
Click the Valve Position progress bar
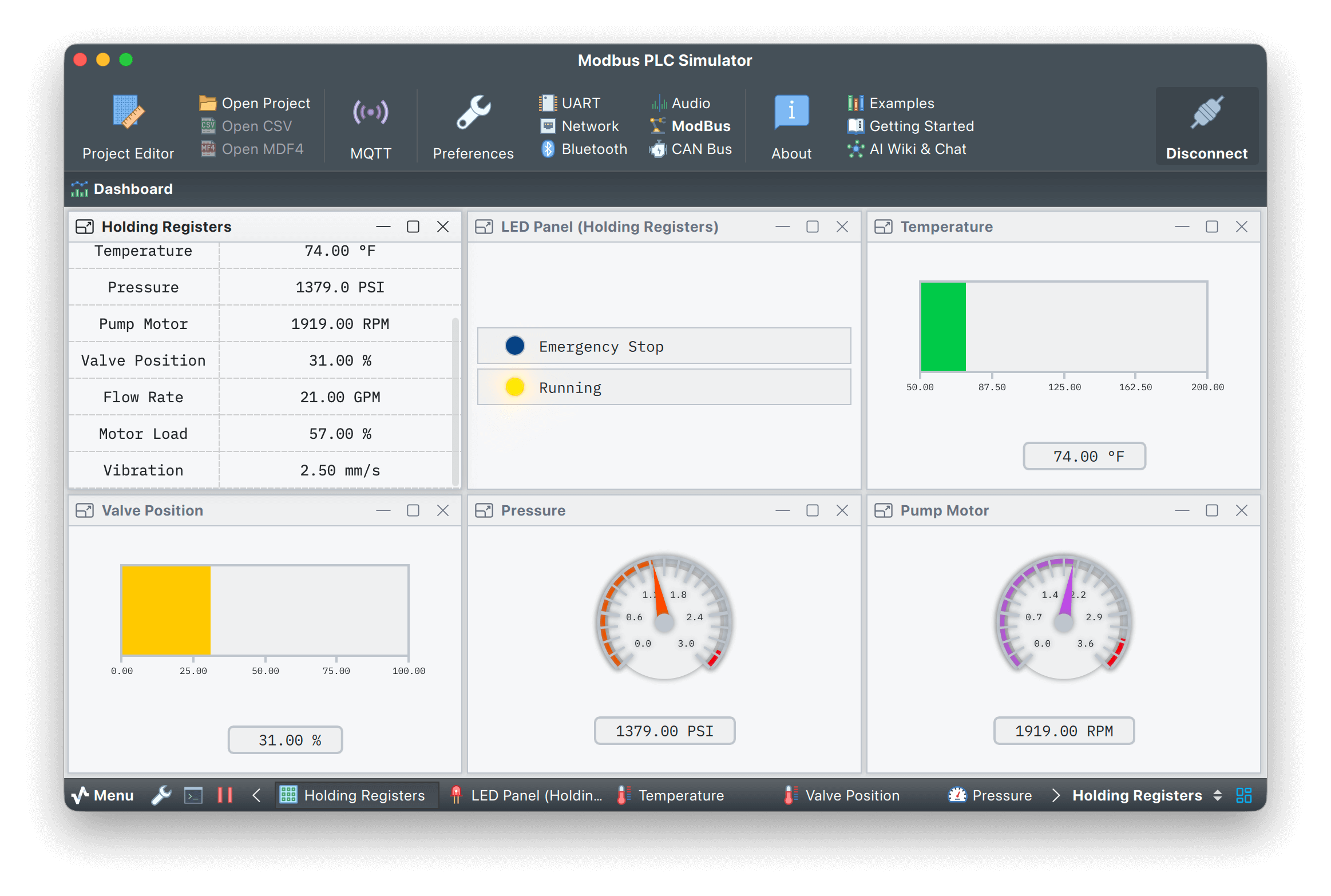coord(264,610)
